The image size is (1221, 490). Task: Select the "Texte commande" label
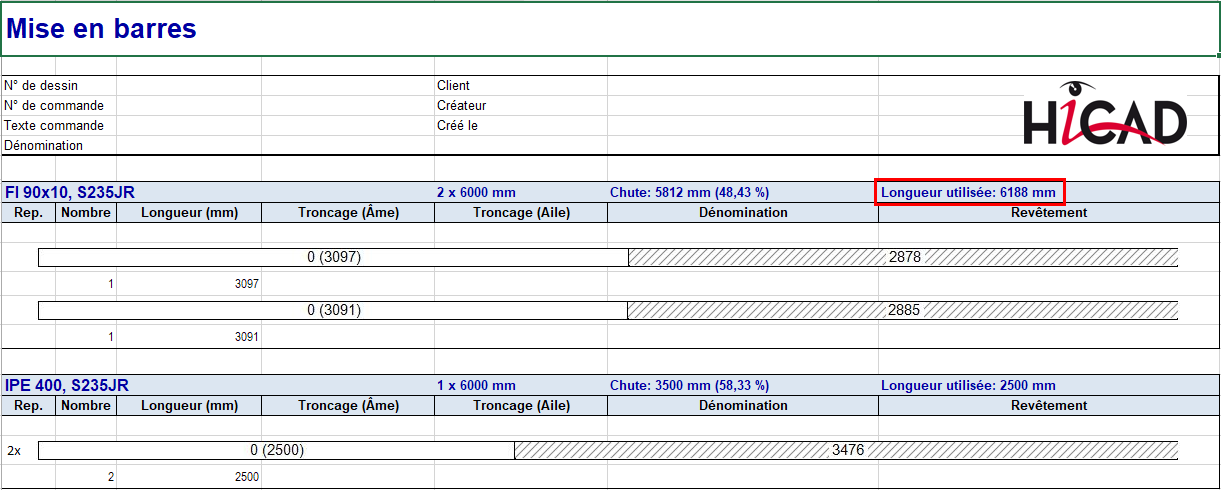pos(54,126)
